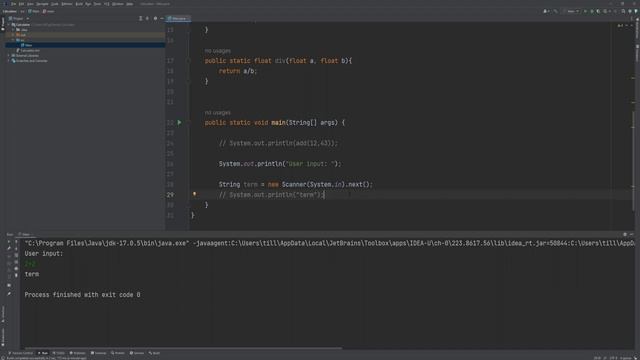Click the String term Scanner line
The width and height of the screenshot is (640, 360).
296,184
